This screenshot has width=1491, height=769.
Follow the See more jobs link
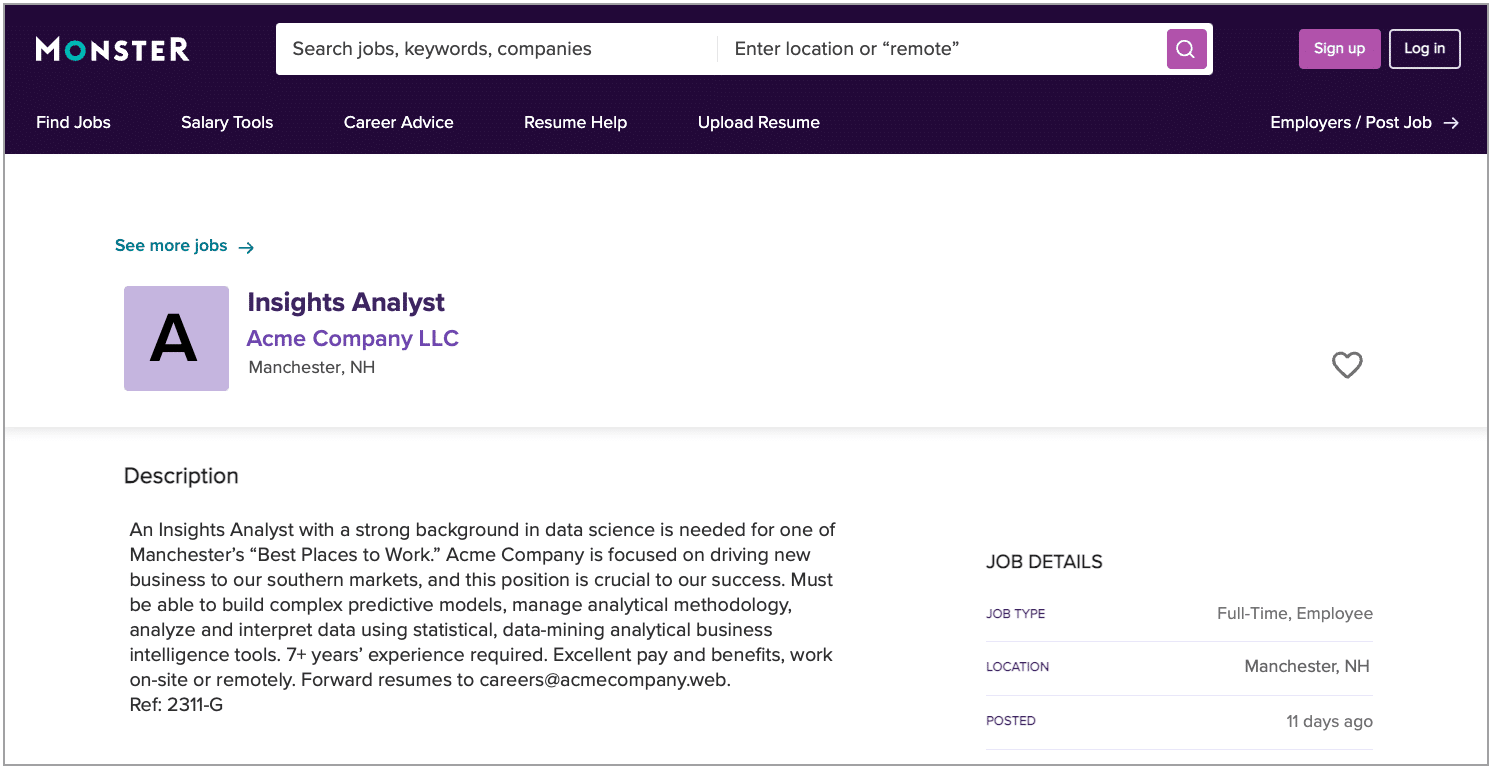[171, 246]
